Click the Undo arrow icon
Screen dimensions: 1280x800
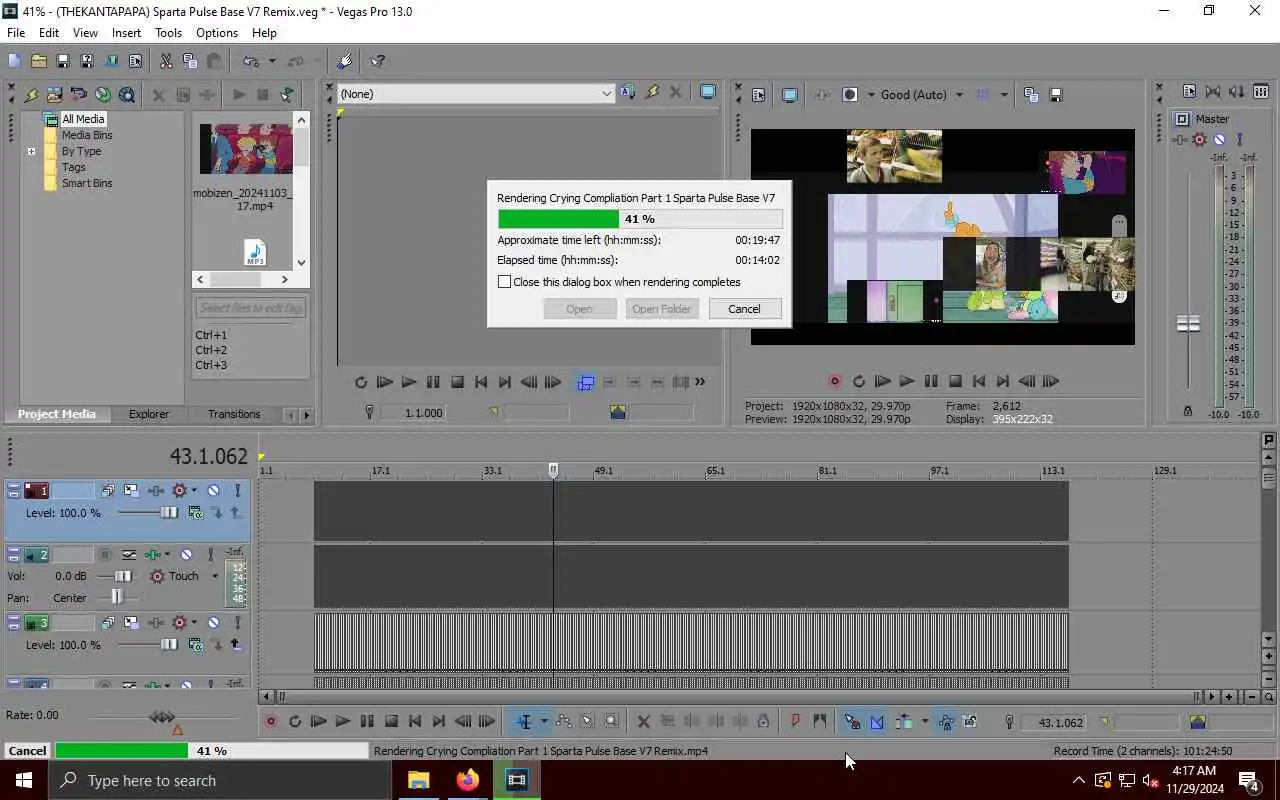pos(251,61)
